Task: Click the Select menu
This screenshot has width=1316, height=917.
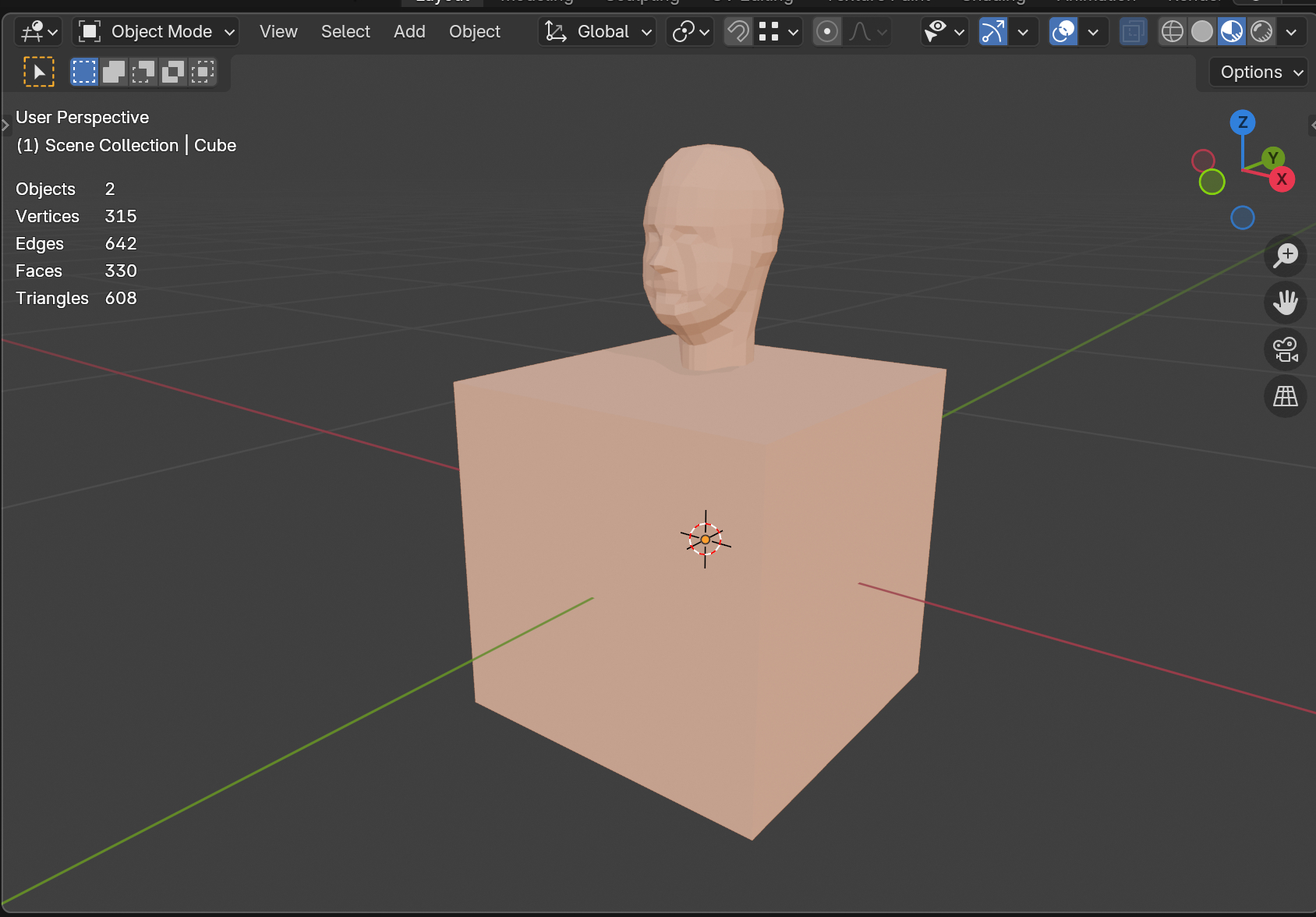Action: coord(345,32)
